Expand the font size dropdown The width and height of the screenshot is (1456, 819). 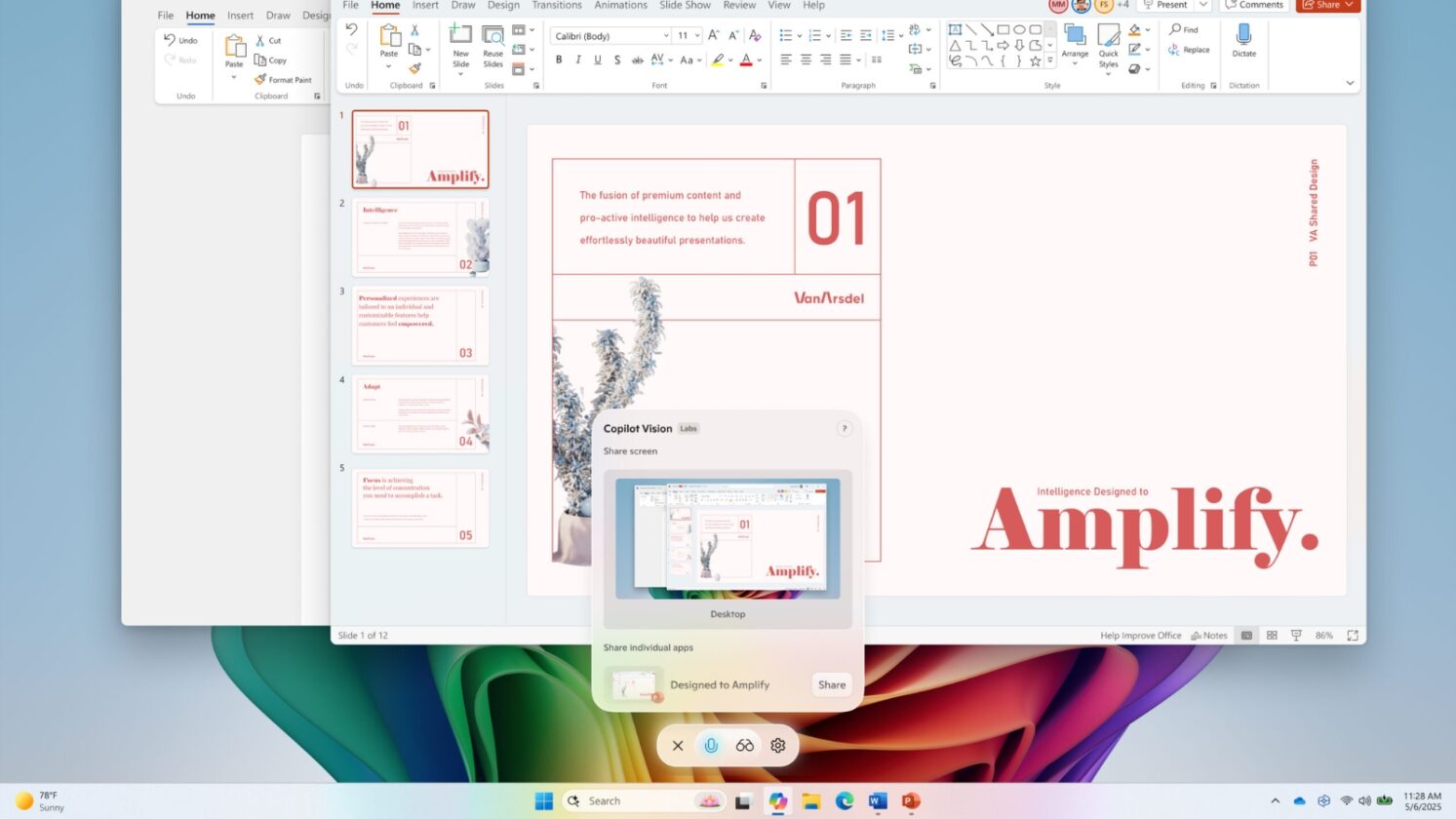coord(696,35)
